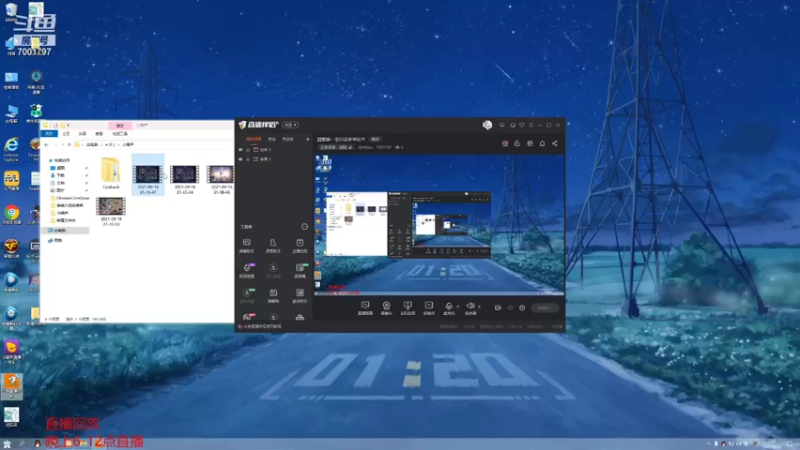The height and width of the screenshot is (450, 800).
Task: Open user avatar in streaming app title bar
Action: (487, 125)
